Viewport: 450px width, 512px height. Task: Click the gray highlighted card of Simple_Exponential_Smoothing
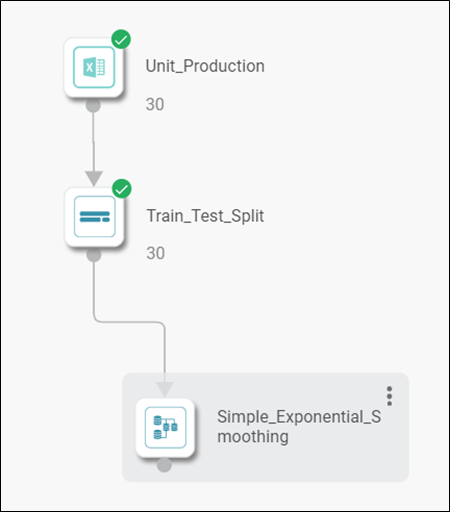coord(265,427)
